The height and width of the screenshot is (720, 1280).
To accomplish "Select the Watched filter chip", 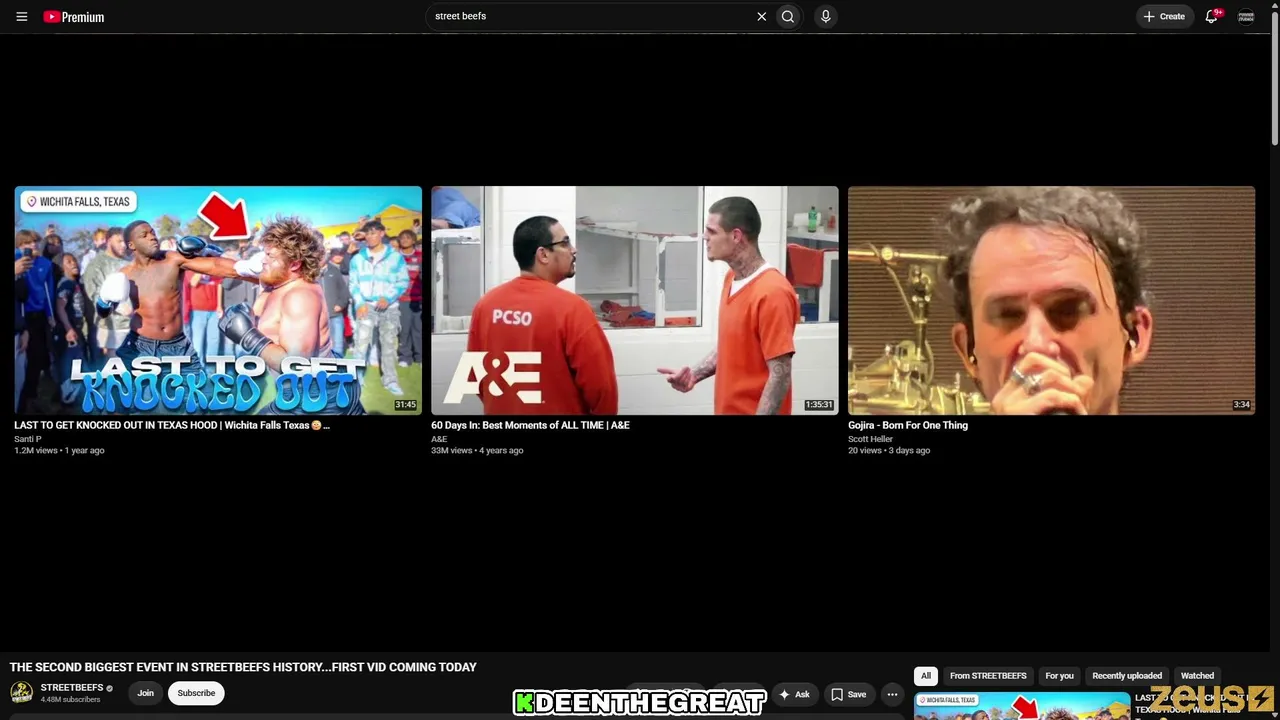I will coord(1197,676).
